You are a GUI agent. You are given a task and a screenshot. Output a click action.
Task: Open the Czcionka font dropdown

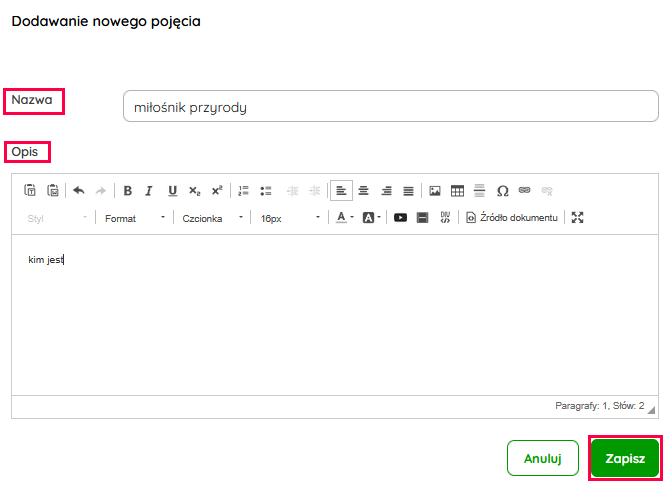point(212,217)
